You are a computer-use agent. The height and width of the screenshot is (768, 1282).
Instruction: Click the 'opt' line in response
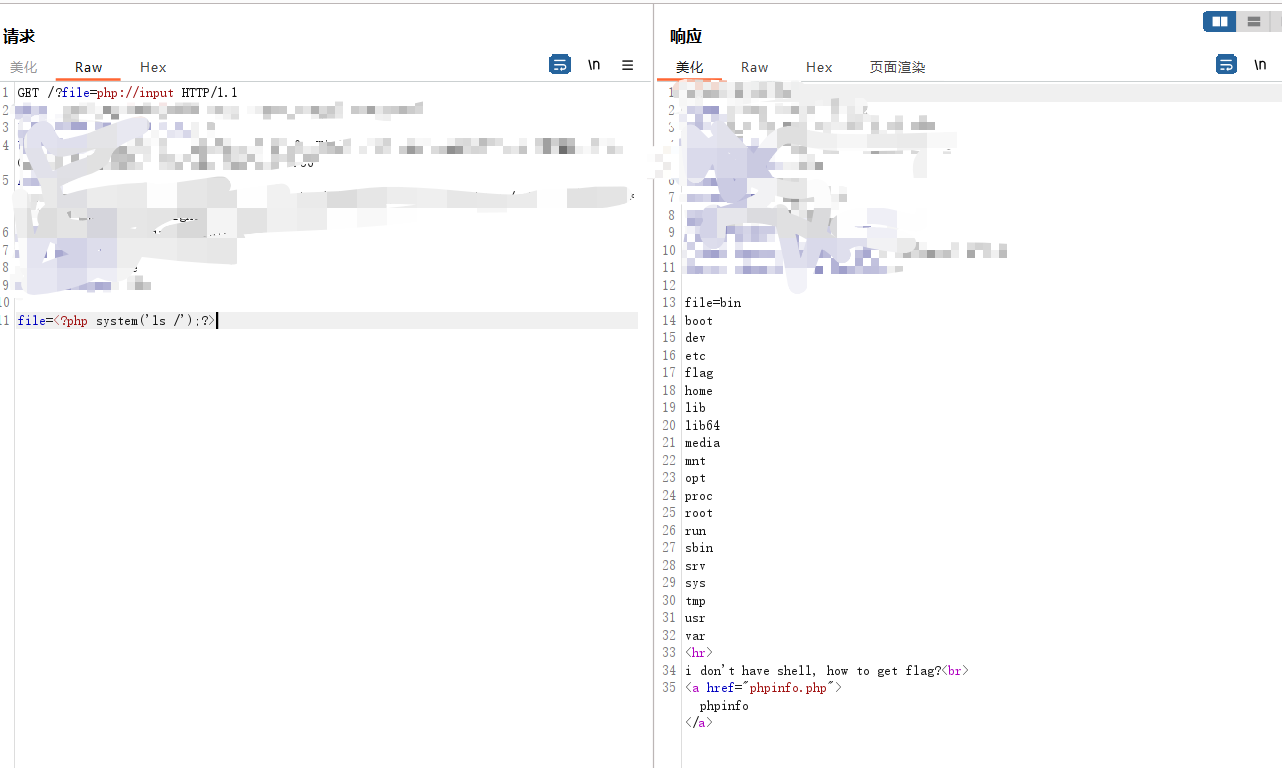tap(695, 478)
